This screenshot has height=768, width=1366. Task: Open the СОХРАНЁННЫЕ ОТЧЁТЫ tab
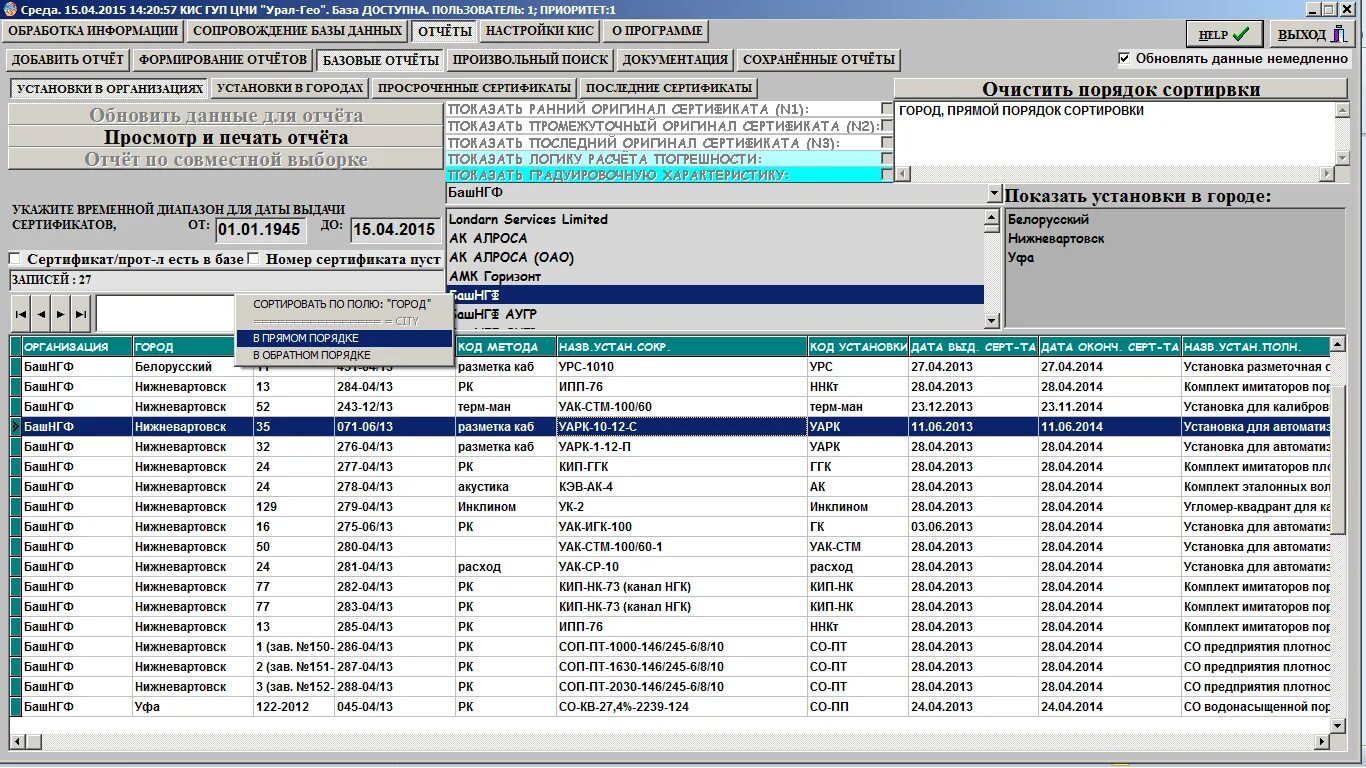click(819, 60)
